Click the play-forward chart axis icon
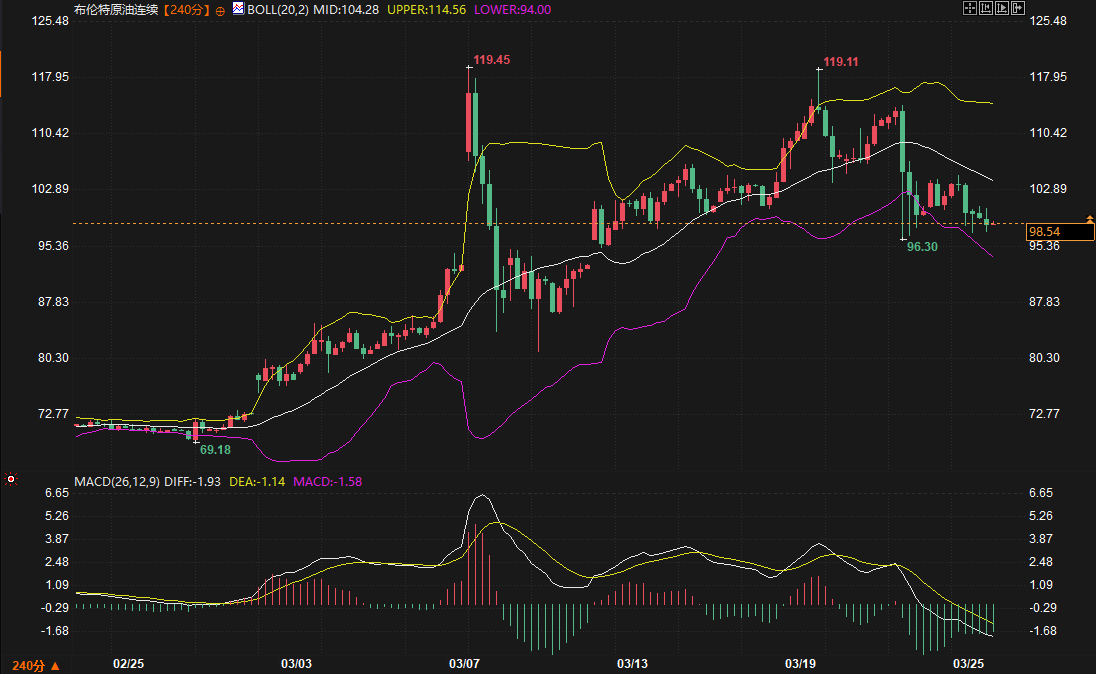The image size is (1096, 674). 1002,8
